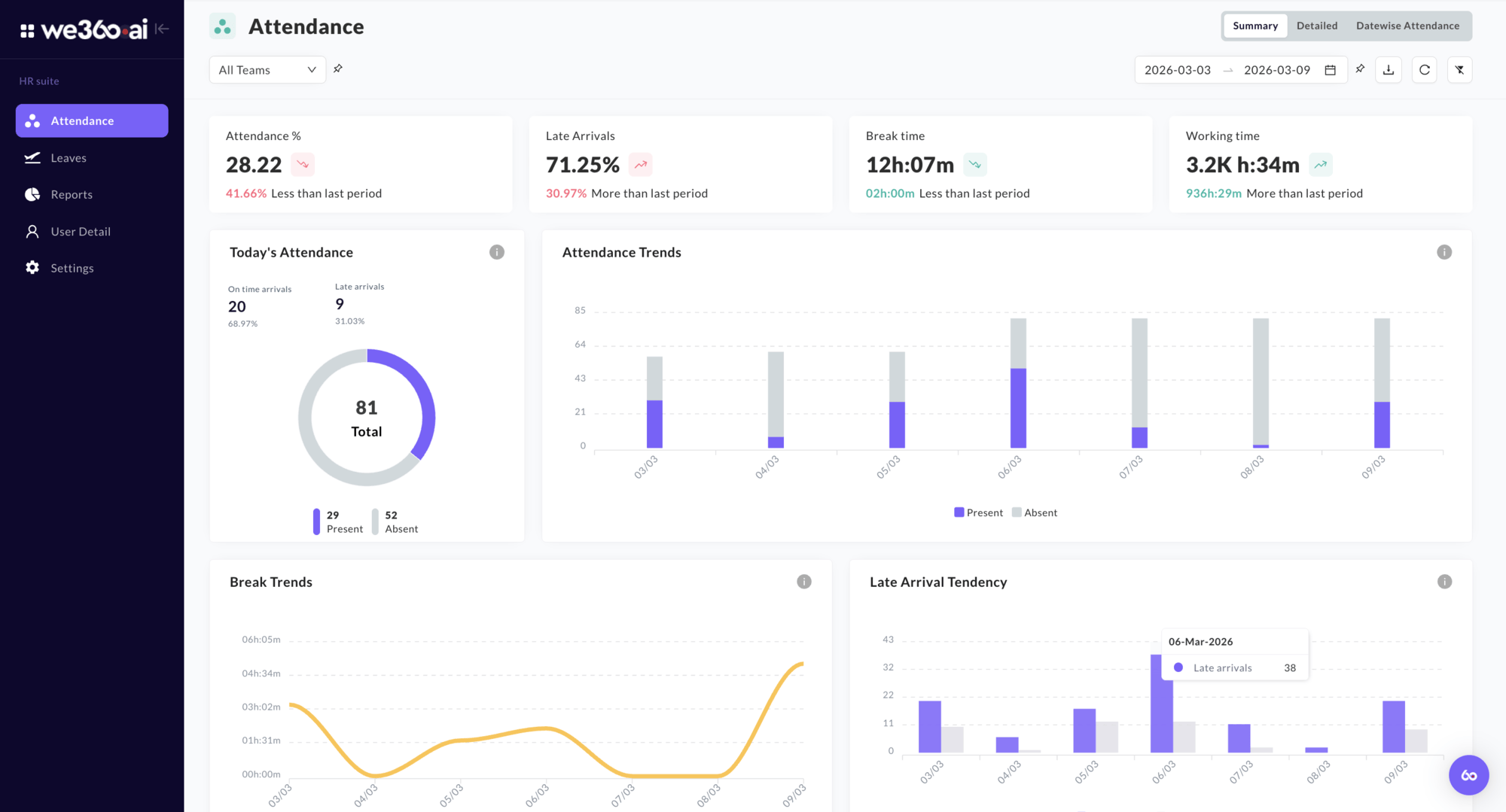Screen dimensions: 1506x812
Task: Switch to the Detailed tab
Action: (x=1317, y=26)
